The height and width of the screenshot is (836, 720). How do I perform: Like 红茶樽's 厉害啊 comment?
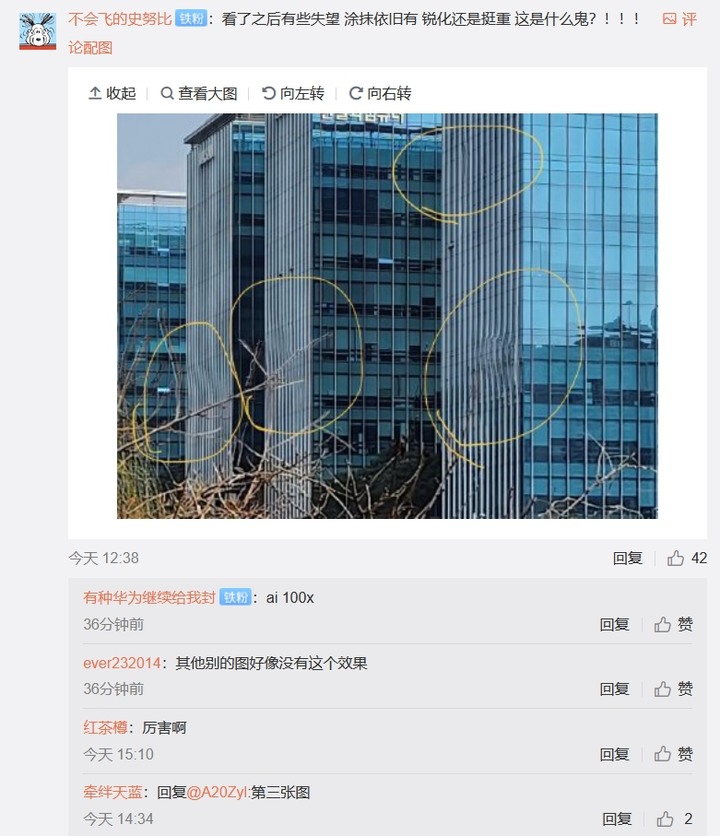[674, 754]
